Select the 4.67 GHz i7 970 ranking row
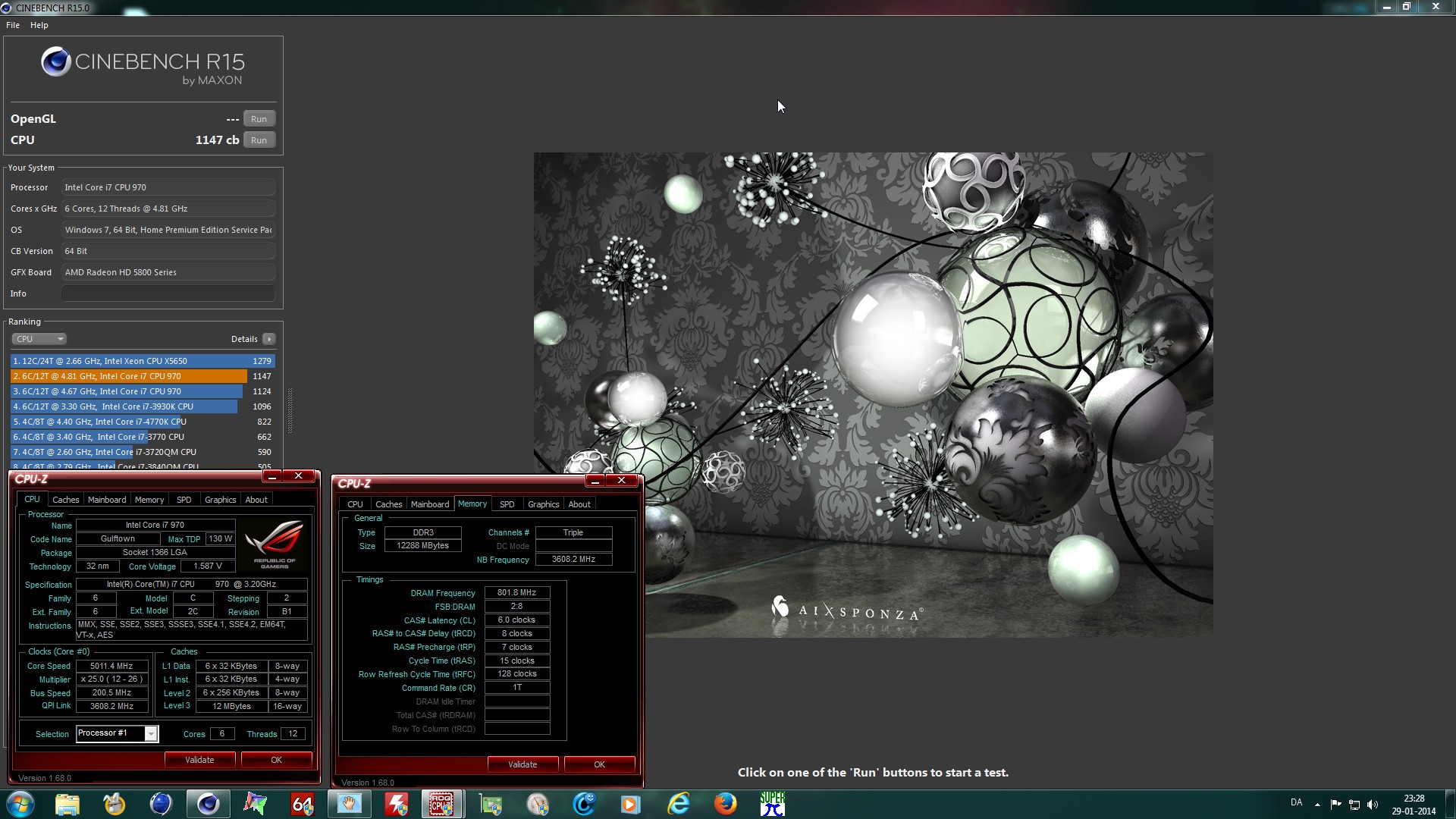Screen dimensions: 1456x819 [x=143, y=391]
